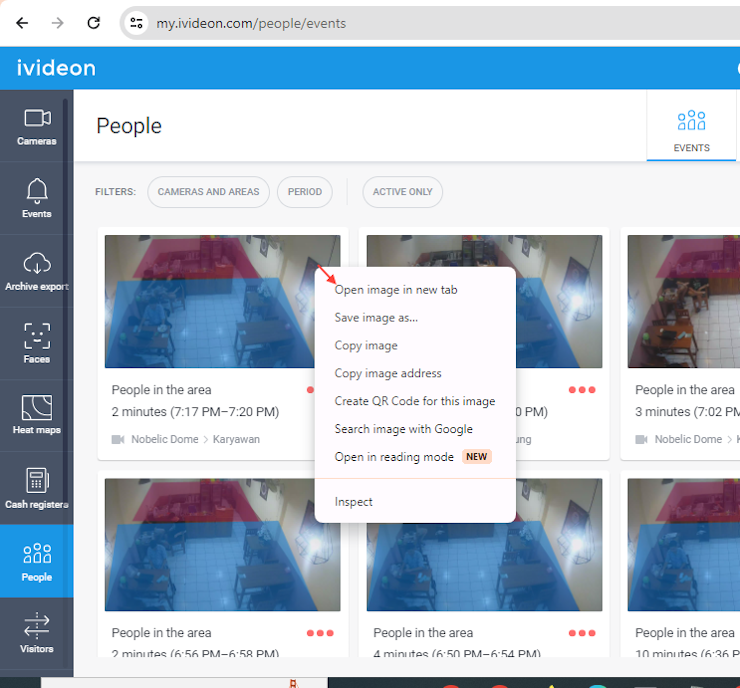Choose Create QR Code for this image

click(415, 401)
